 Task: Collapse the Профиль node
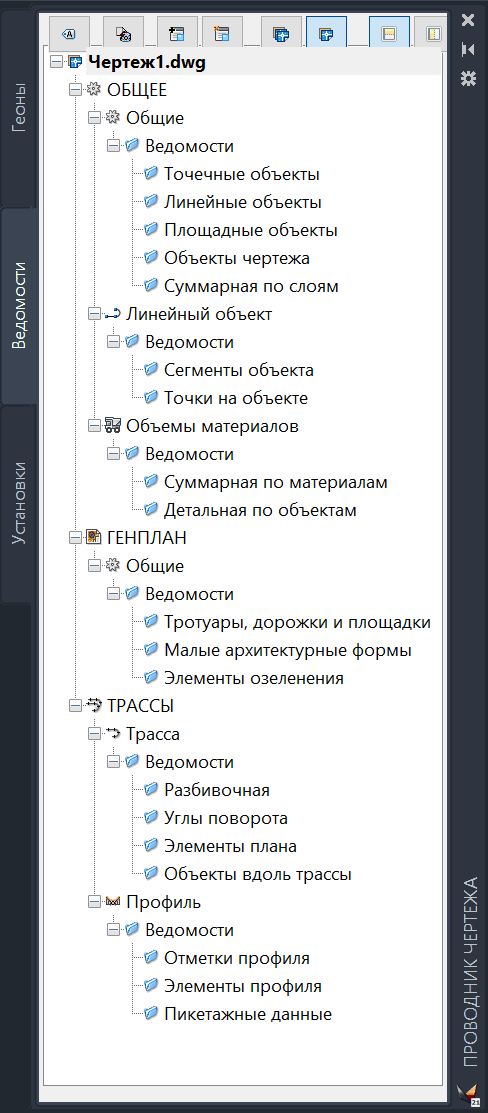(x=94, y=903)
